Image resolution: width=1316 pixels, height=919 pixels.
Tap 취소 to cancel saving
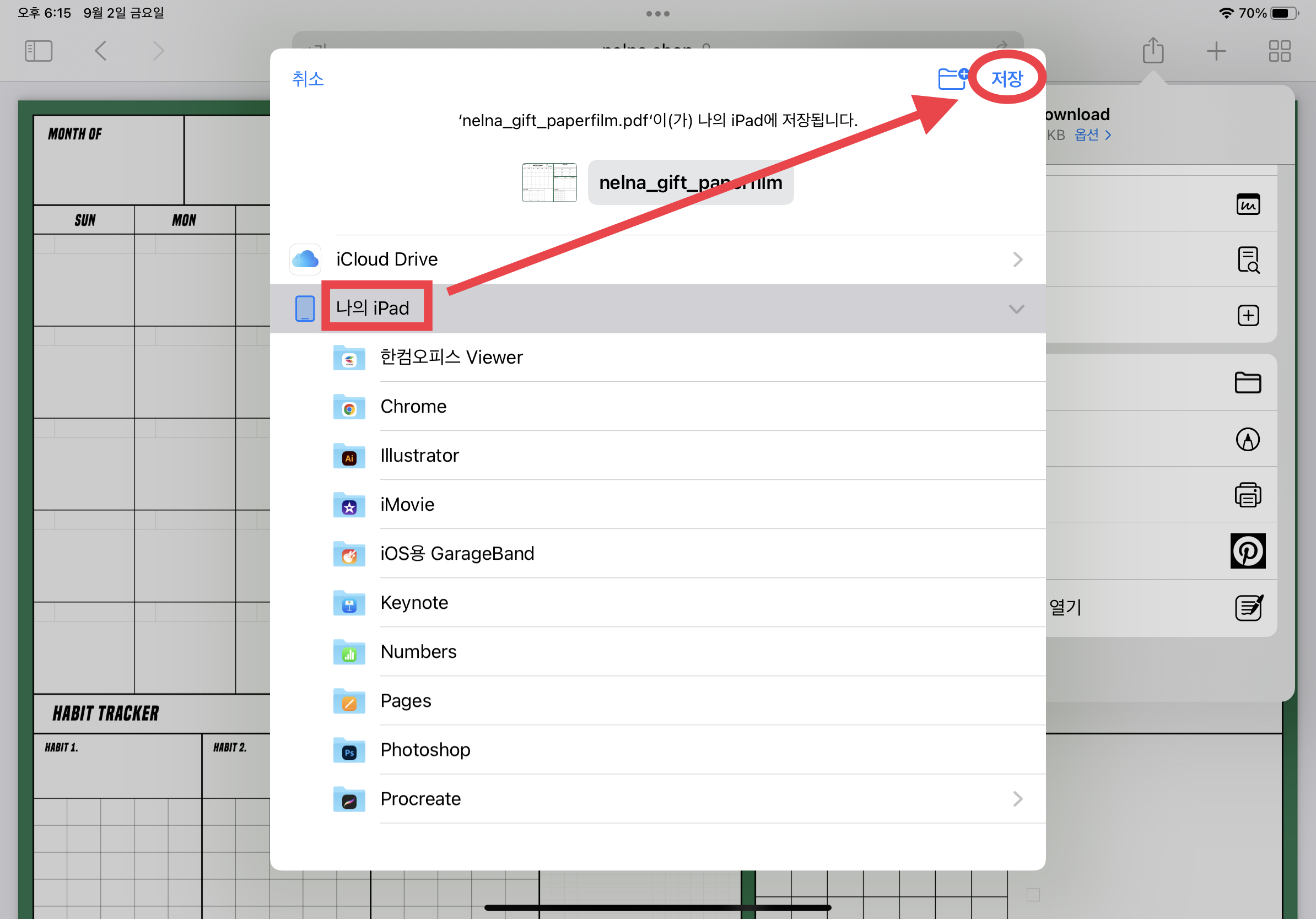pyautogui.click(x=308, y=78)
